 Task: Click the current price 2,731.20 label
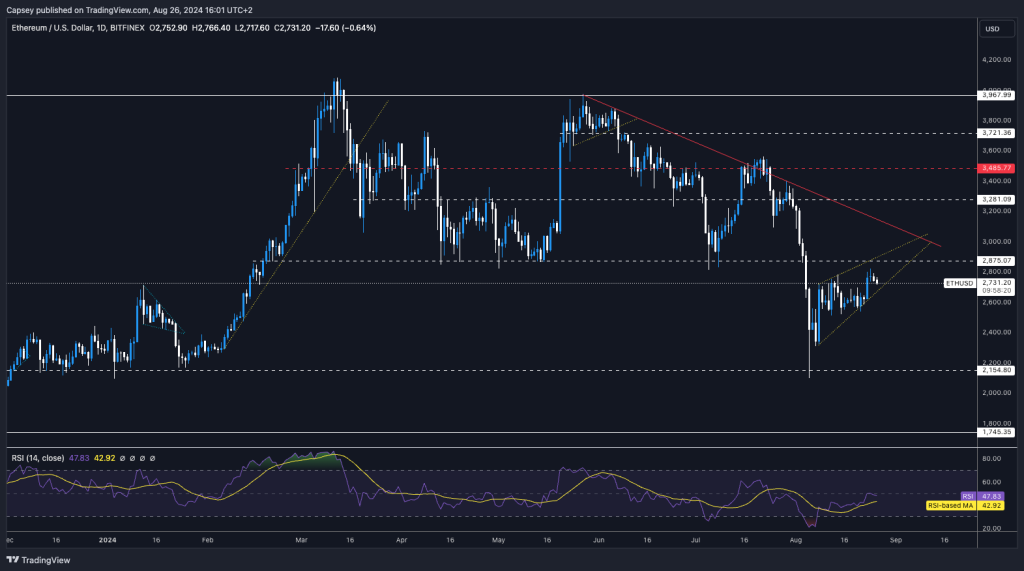(996, 283)
